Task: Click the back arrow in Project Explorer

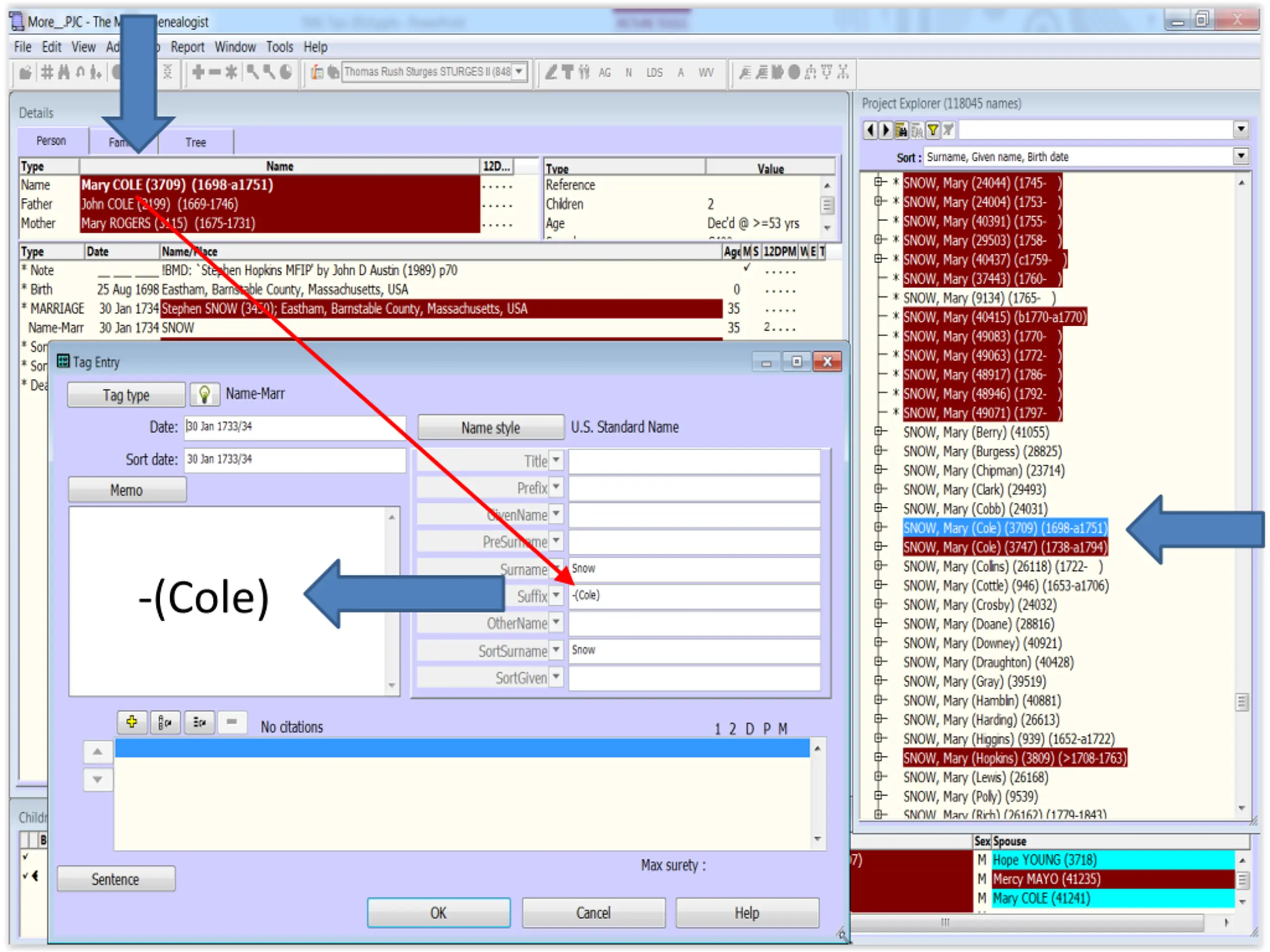Action: click(871, 130)
